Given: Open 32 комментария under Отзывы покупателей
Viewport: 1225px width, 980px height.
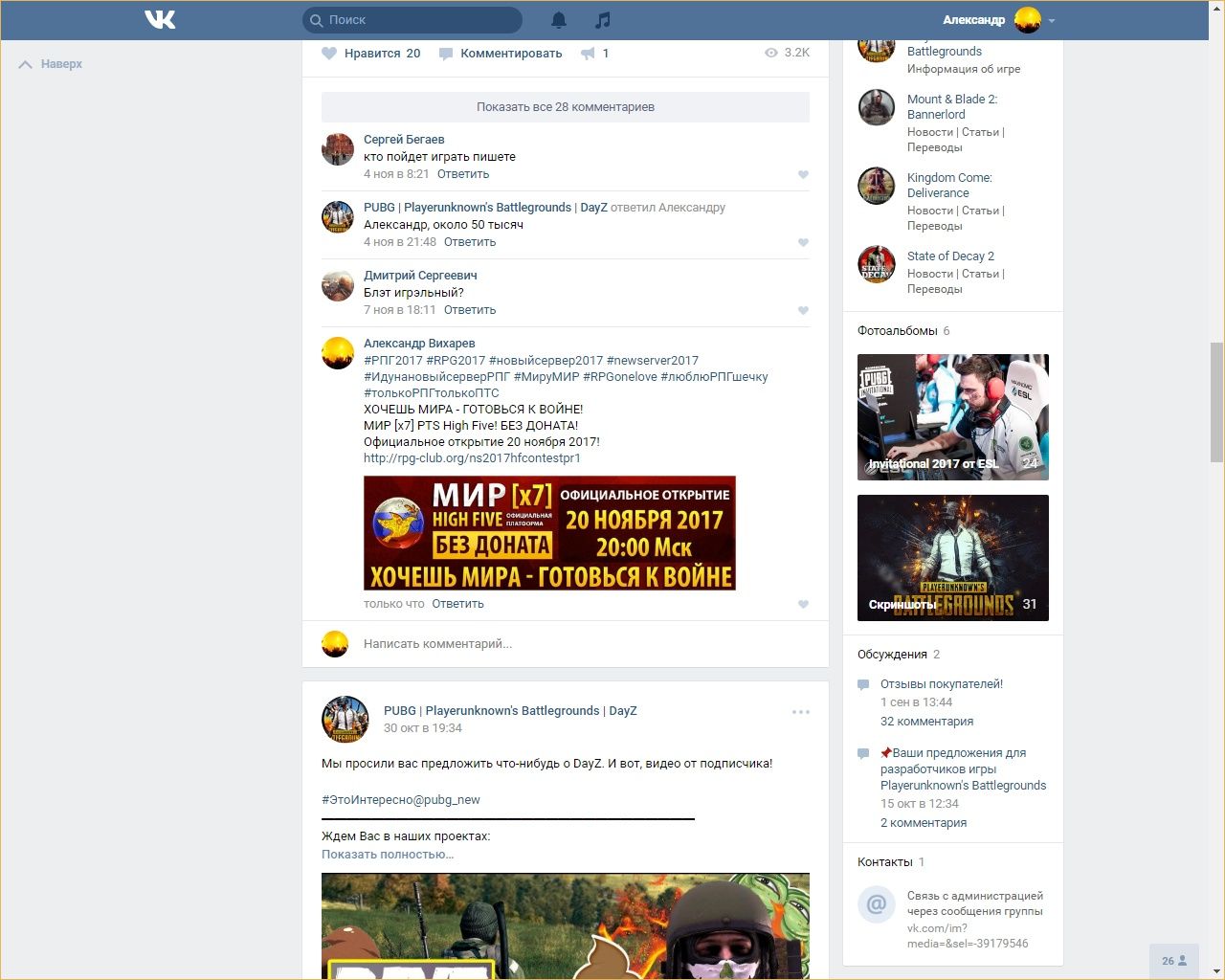Looking at the screenshot, I should coord(926,722).
